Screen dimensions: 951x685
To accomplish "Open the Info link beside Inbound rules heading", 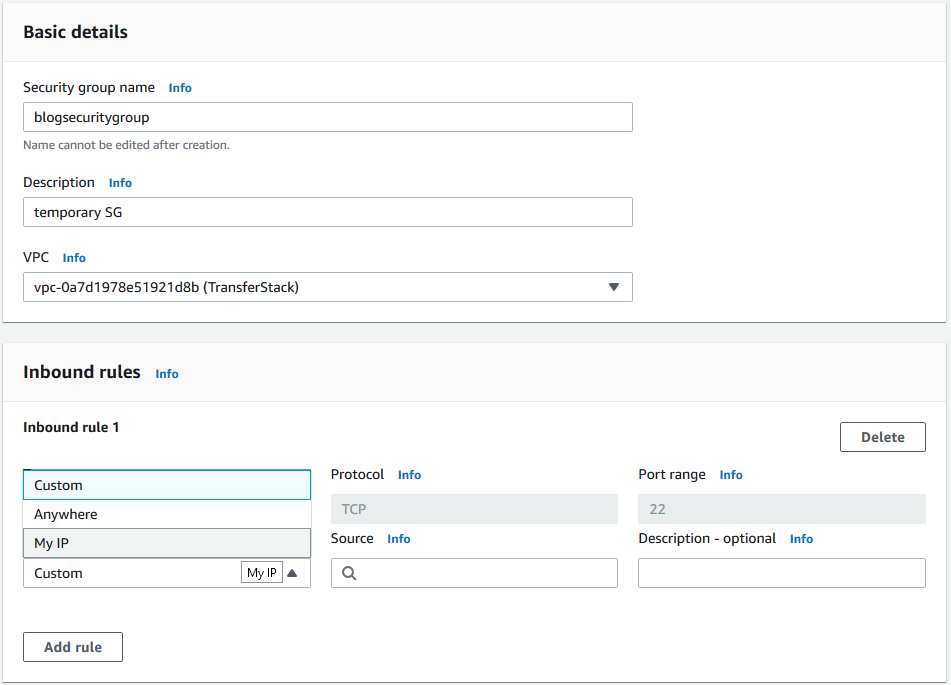I will point(166,373).
